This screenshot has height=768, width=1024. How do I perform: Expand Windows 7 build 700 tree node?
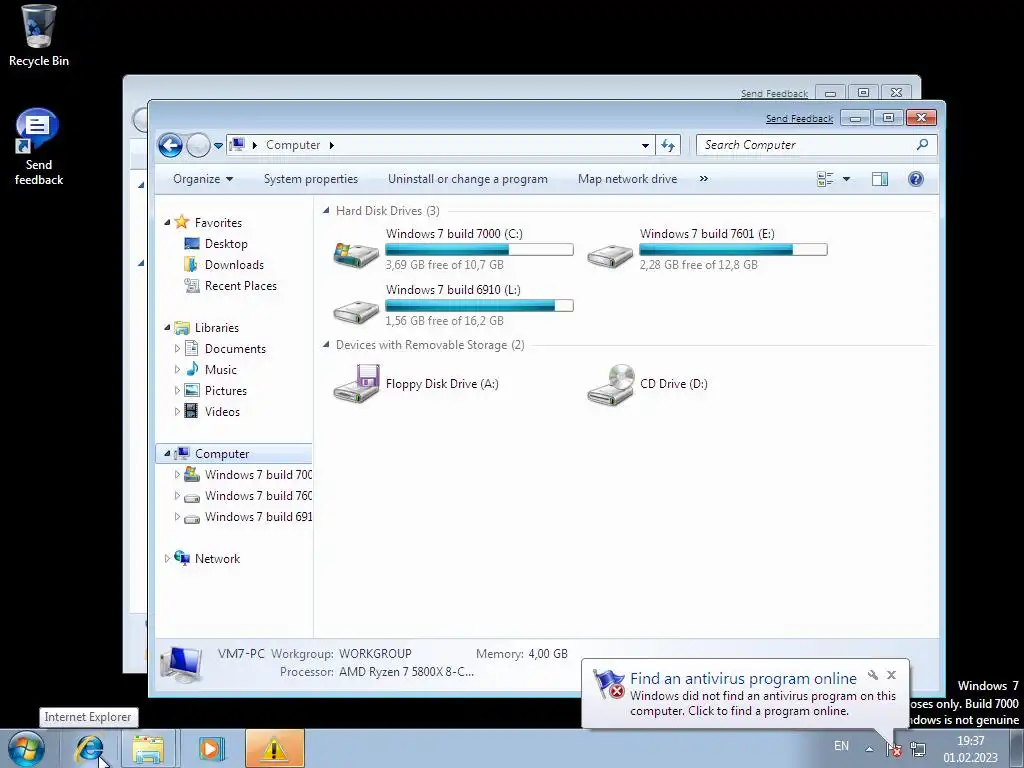(x=176, y=475)
